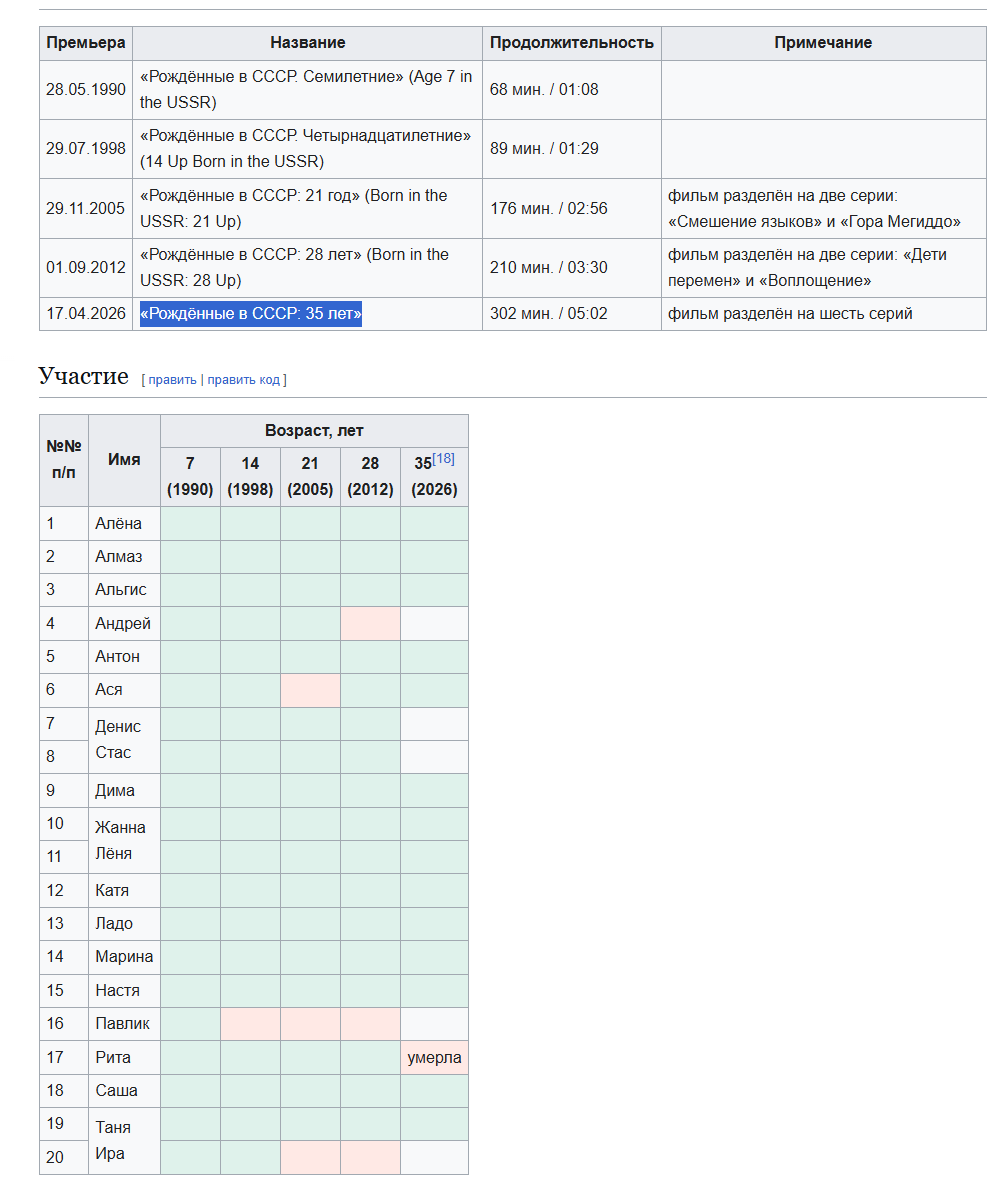Screen dimensions: 1005x1196
Task: Click the Примечание column header
Action: click(824, 43)
